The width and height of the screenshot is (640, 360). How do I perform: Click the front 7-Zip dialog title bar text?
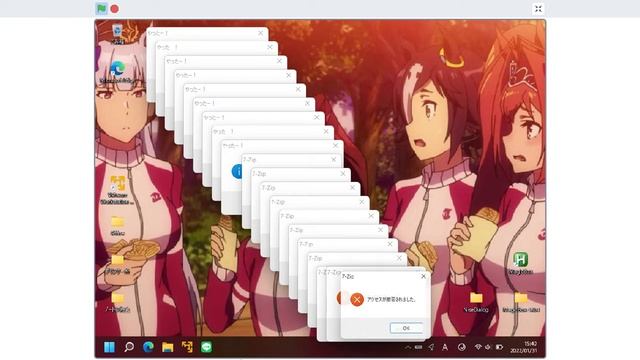348,276
